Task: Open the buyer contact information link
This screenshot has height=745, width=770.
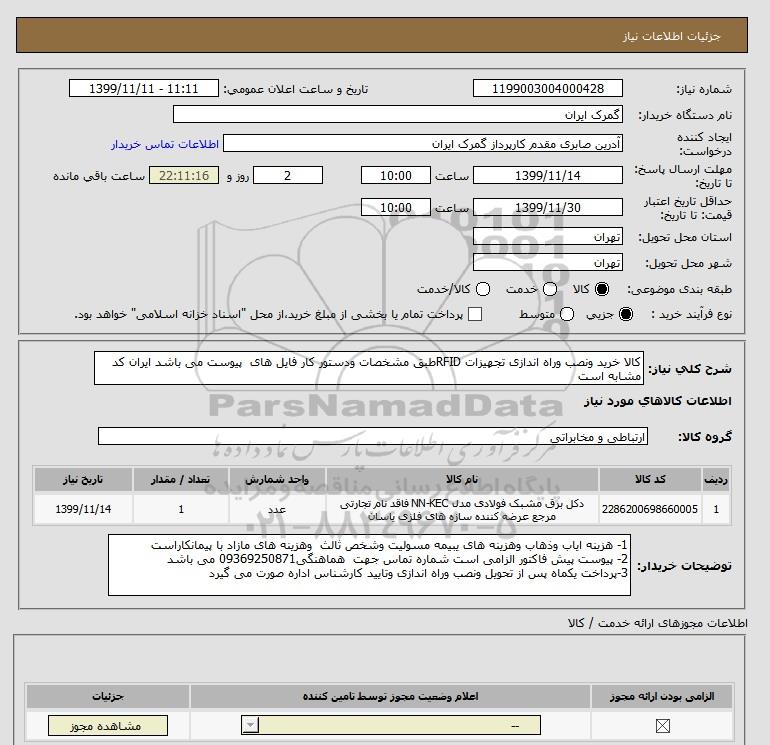Action: coord(165,144)
